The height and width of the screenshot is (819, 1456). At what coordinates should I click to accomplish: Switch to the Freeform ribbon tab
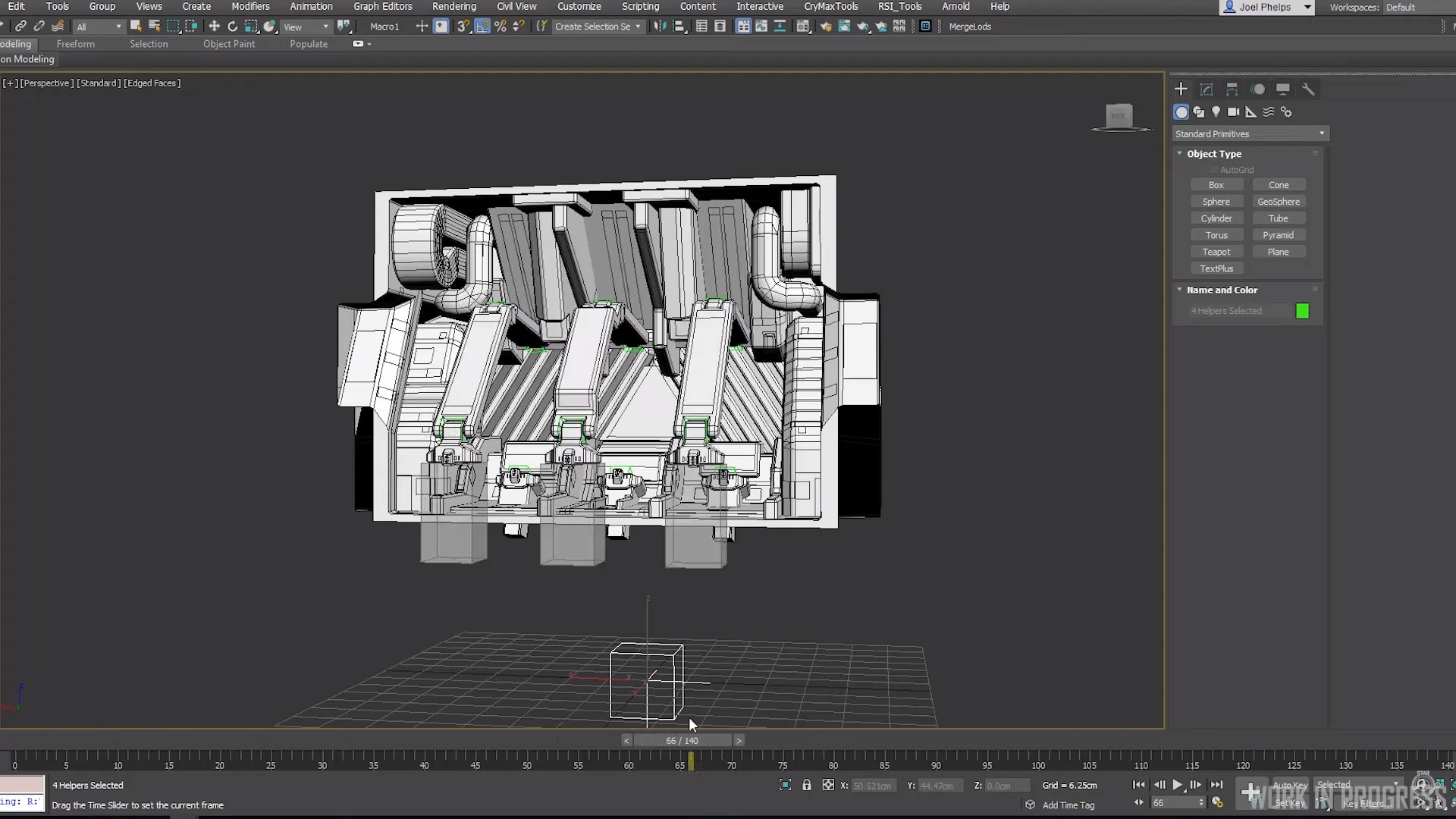[76, 44]
